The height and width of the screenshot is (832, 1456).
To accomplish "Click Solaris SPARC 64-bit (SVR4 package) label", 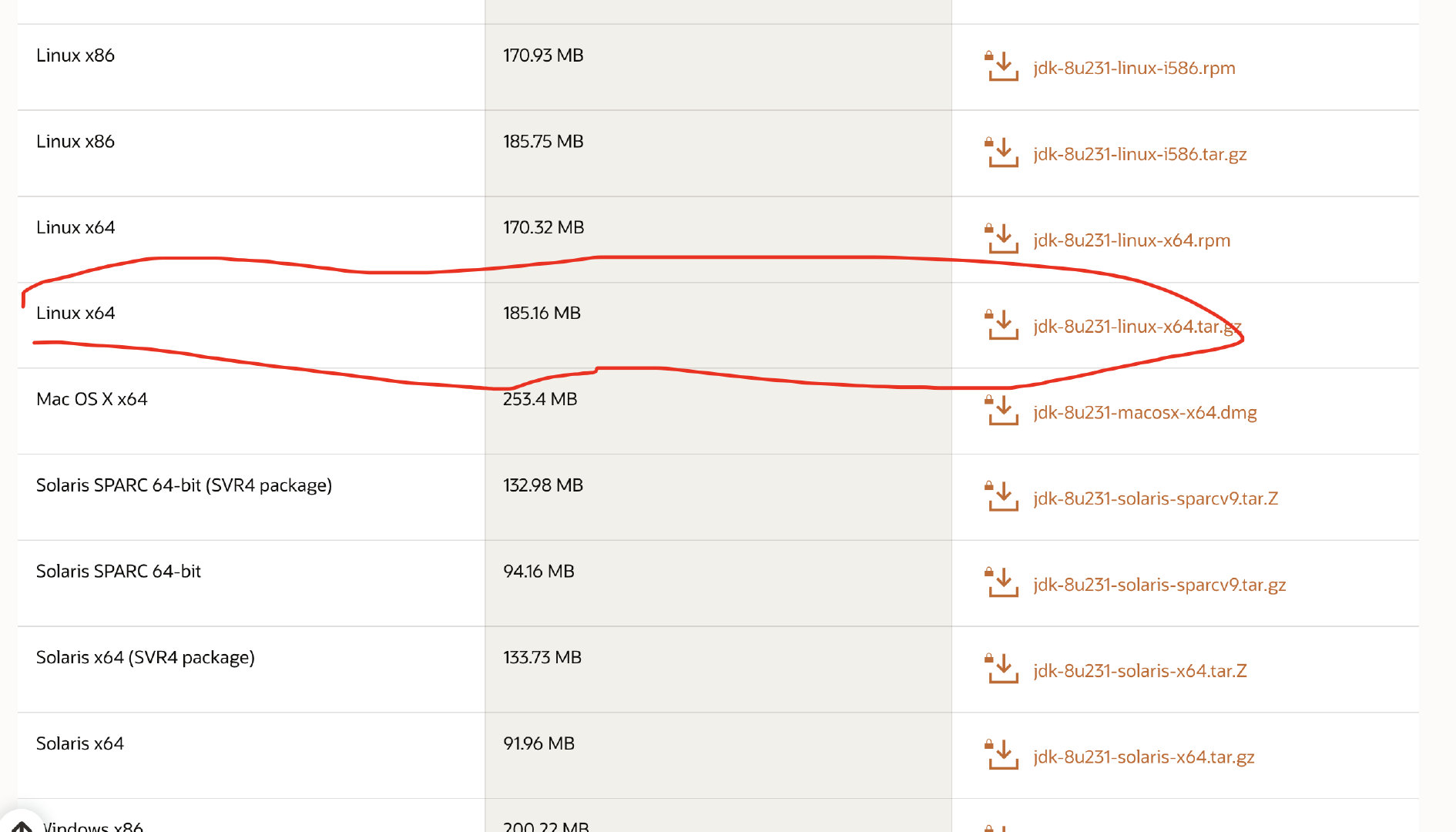I will (x=184, y=485).
